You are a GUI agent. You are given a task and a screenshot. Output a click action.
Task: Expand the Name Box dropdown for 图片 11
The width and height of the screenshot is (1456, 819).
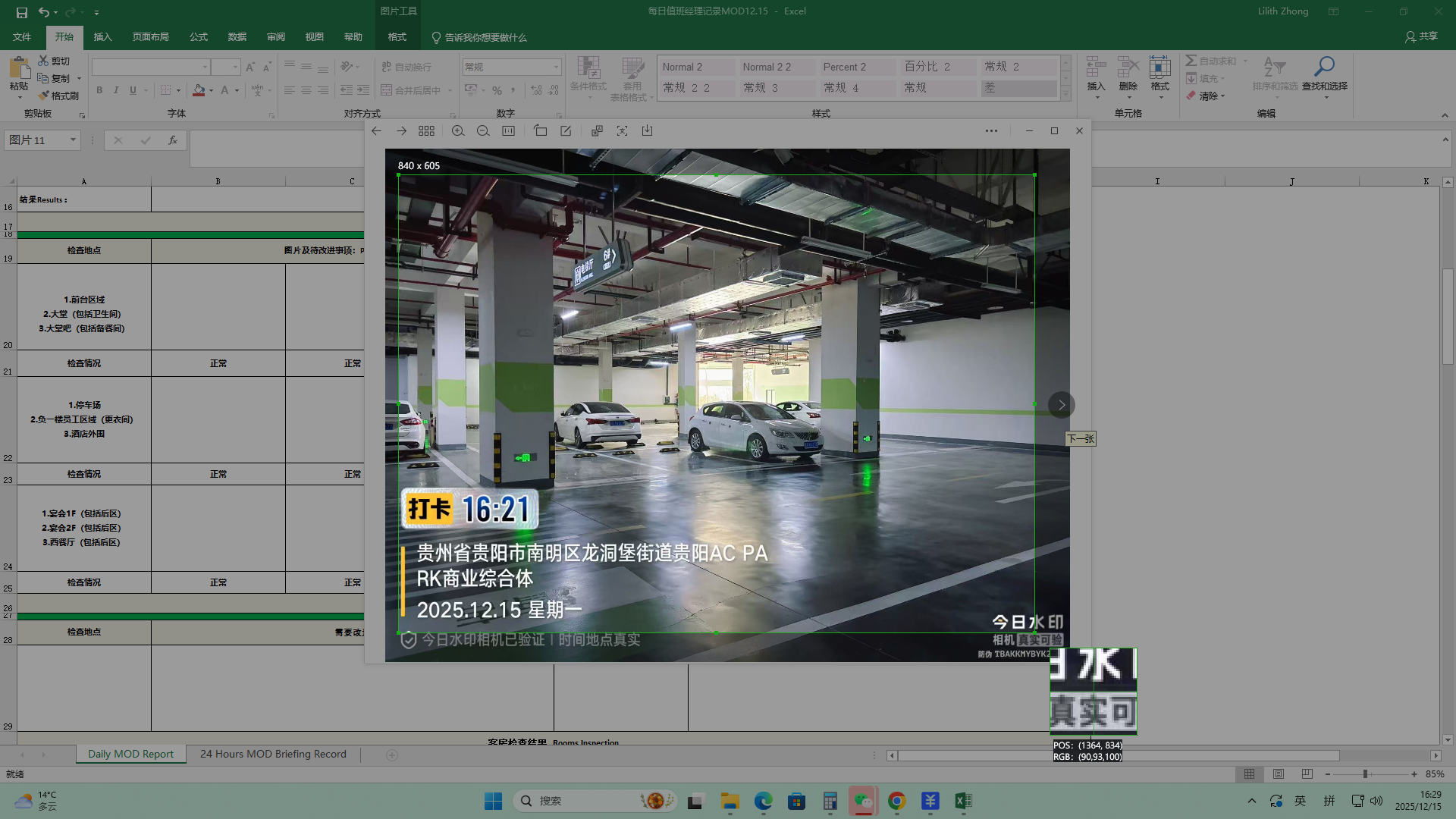point(73,140)
